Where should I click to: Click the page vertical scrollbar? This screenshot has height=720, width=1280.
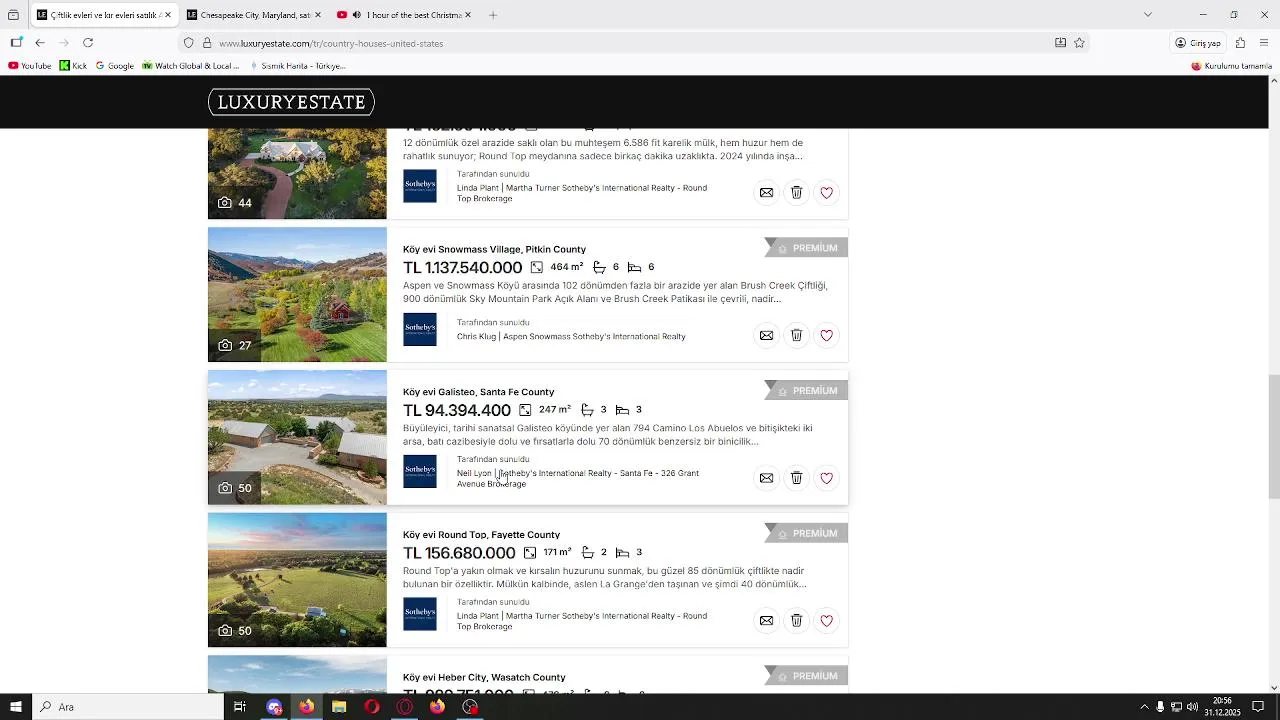[1273, 437]
